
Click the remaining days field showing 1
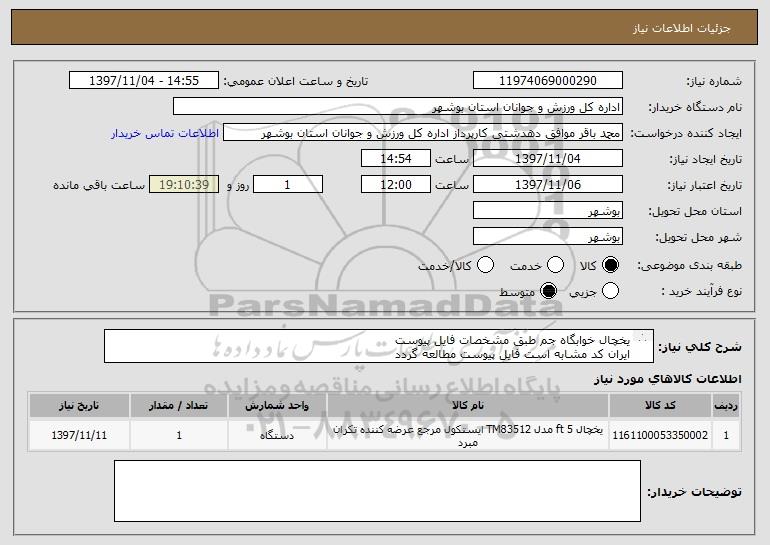288,185
